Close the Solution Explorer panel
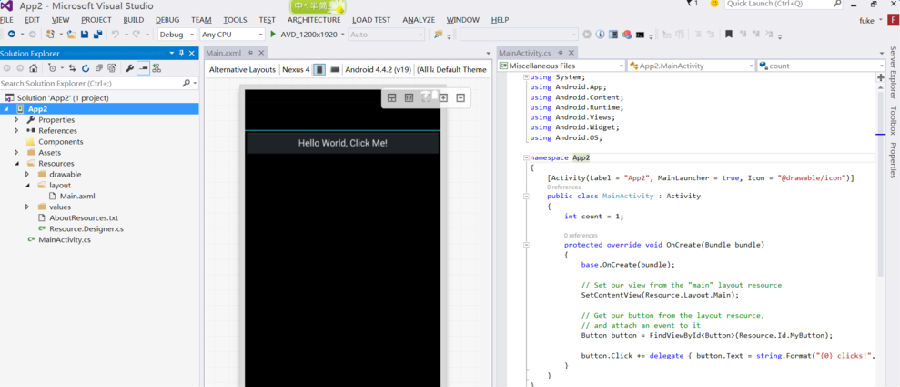 [x=192, y=53]
